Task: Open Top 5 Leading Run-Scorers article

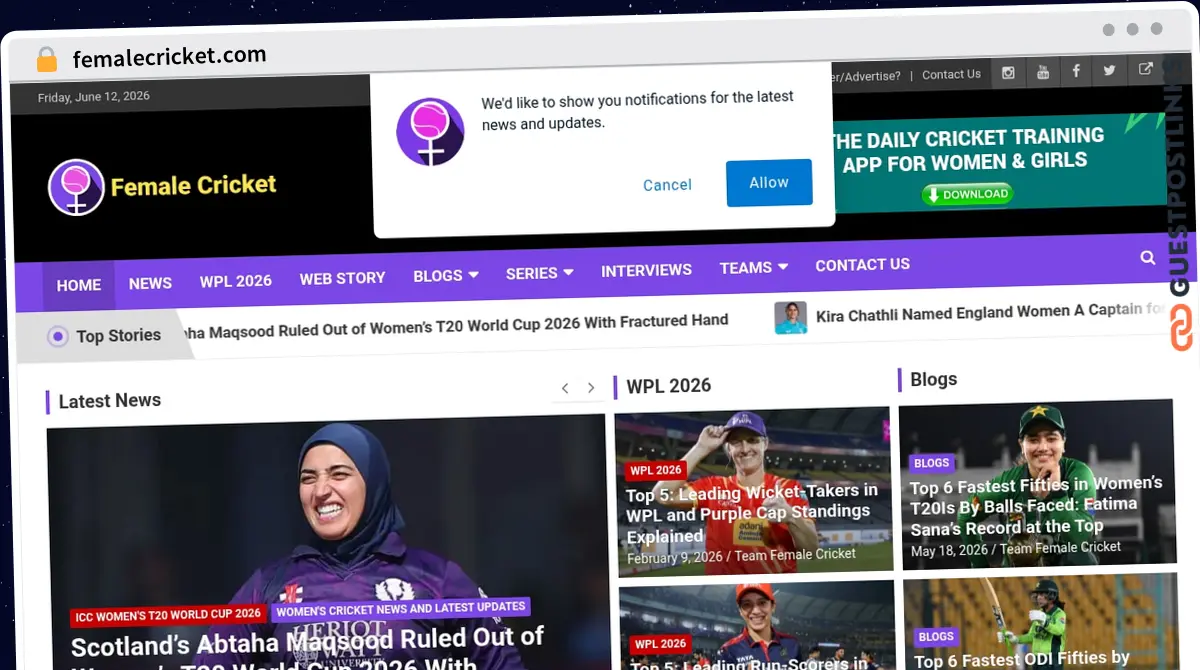Action: [x=750, y=664]
